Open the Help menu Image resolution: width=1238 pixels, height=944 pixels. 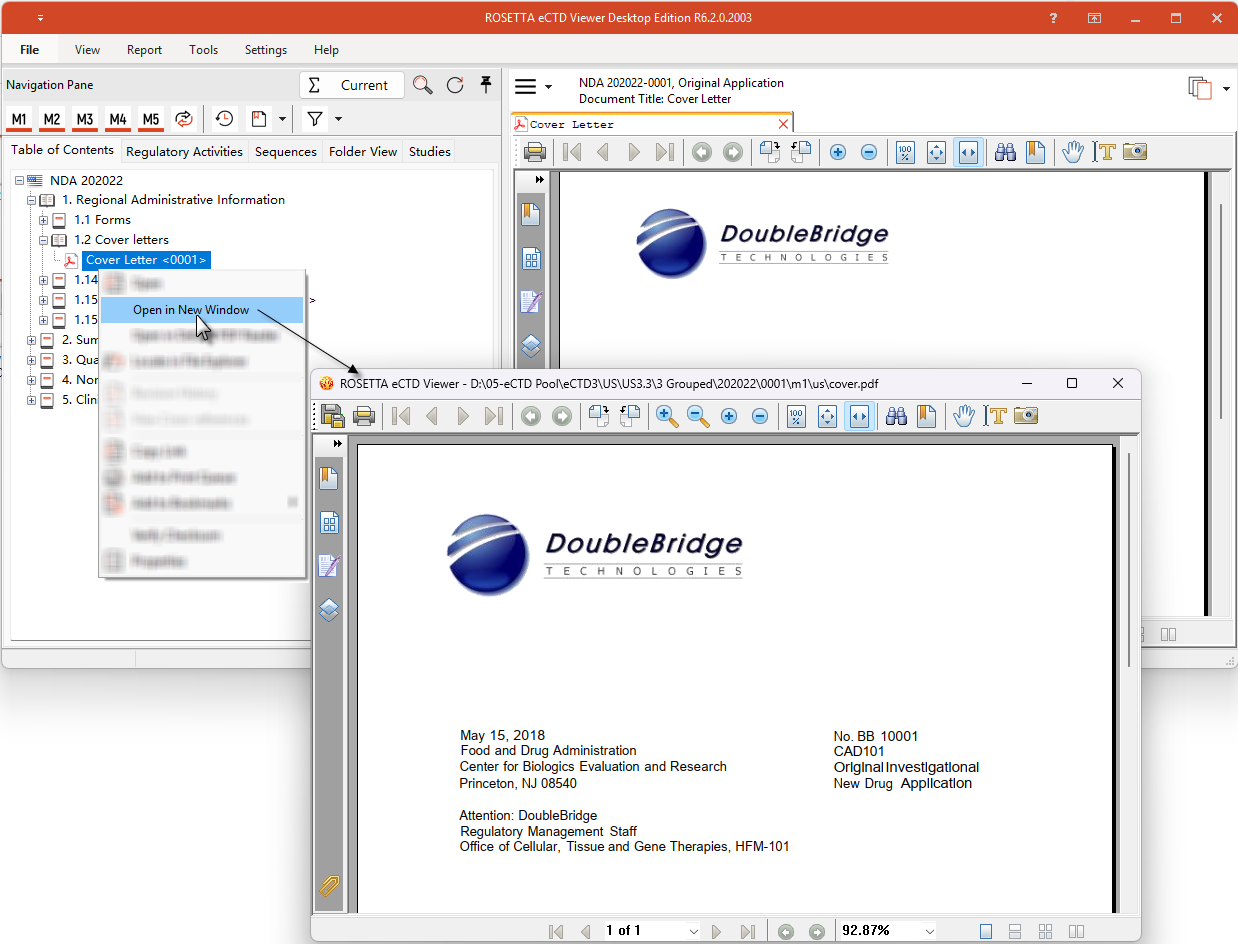coord(326,50)
